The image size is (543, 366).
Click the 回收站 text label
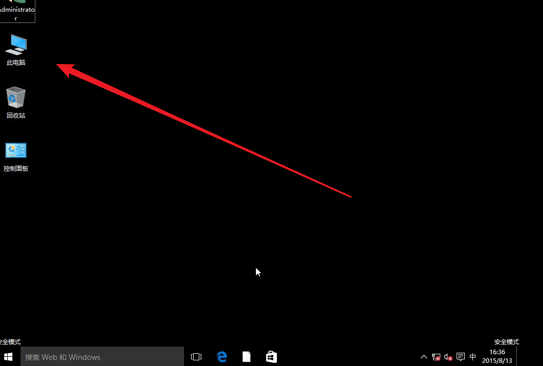tap(16, 115)
